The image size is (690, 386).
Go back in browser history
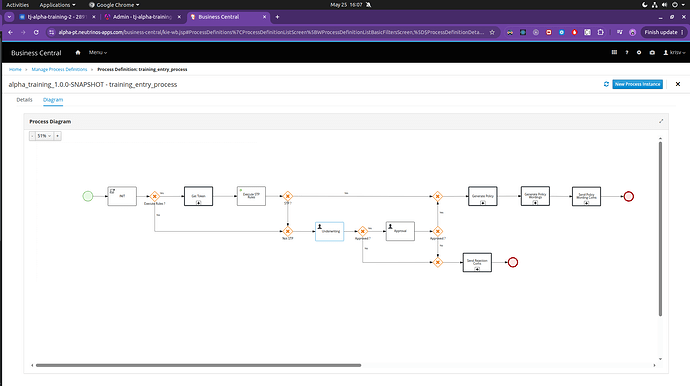[11, 32]
